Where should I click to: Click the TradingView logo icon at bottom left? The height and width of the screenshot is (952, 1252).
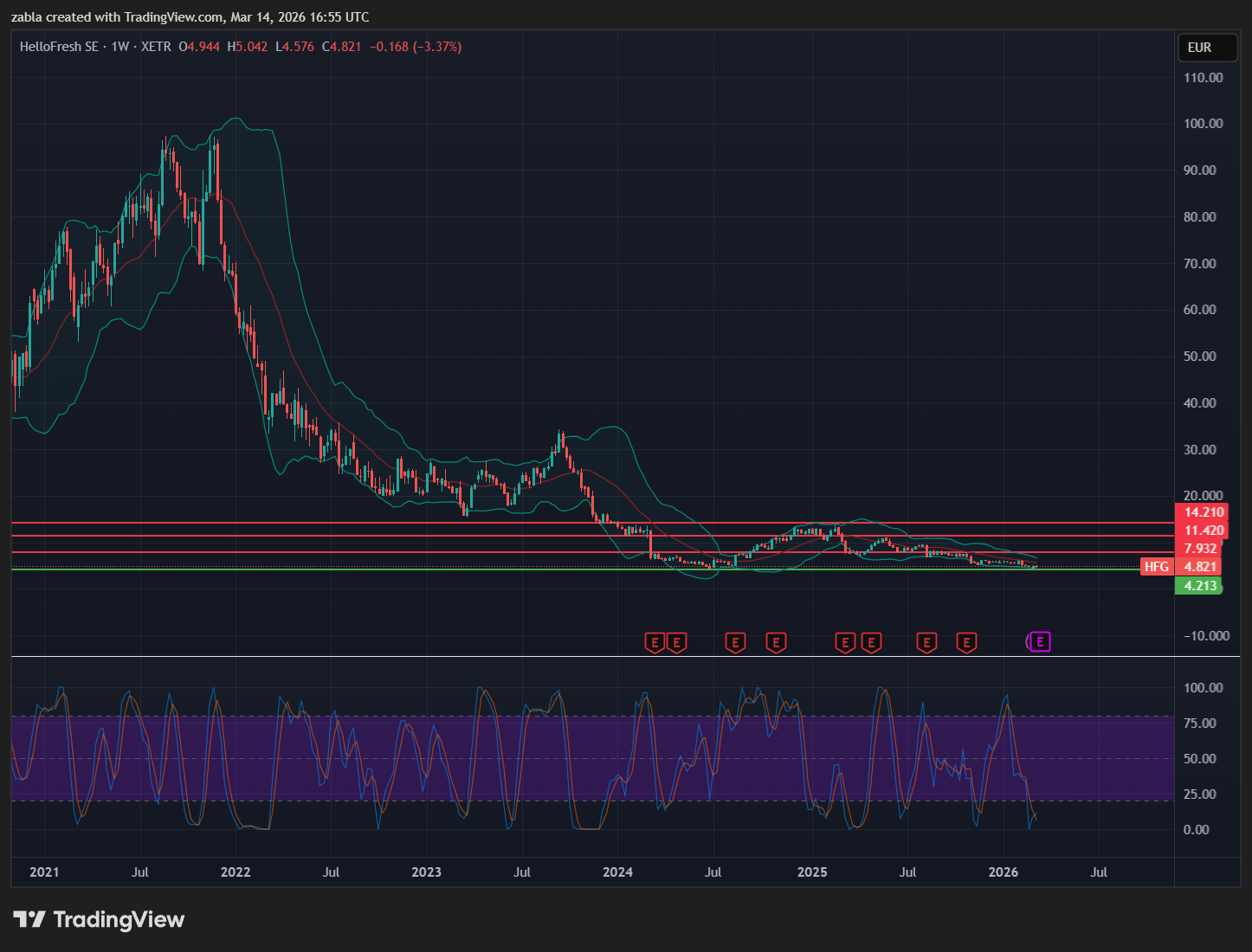[29, 919]
